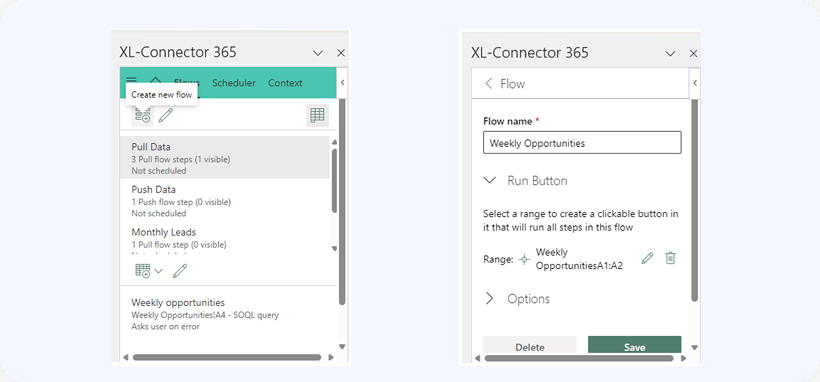
Task: Click the edit step pencil above Weekly opportunities
Action: coord(179,271)
